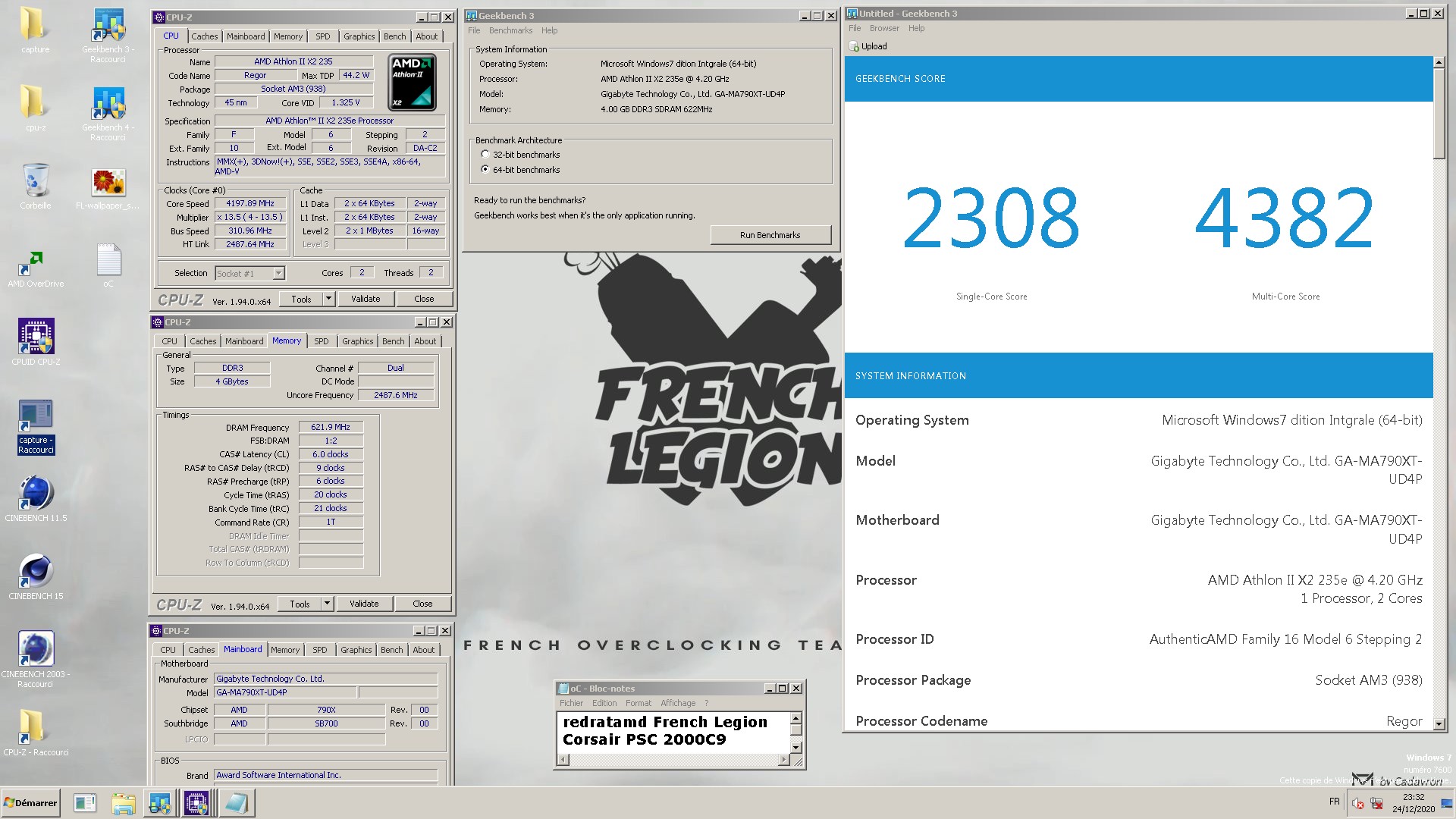Viewport: 1456px width, 819px height.
Task: Click the Core Speed 4197.89 MHz field
Action: [250, 203]
